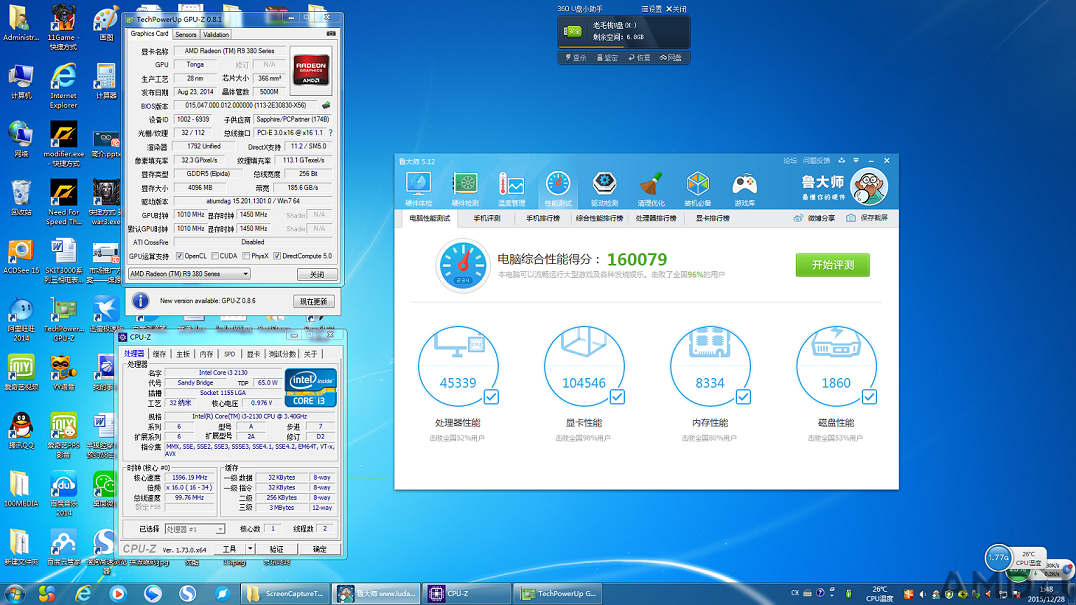Select the ACDSee 15 desktop icon
Screen dimensions: 1076x605
21,257
